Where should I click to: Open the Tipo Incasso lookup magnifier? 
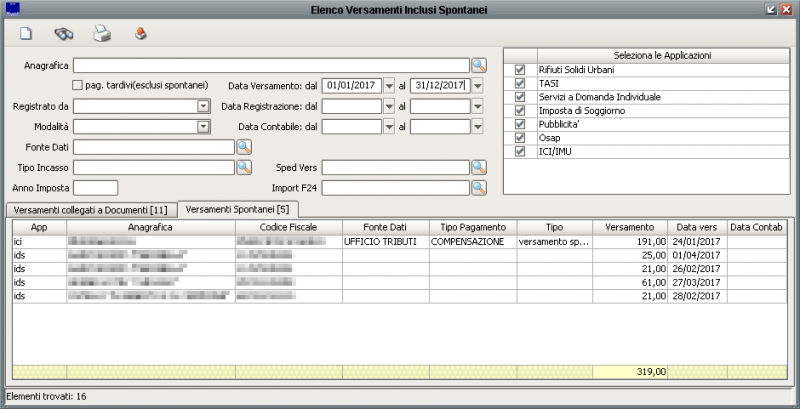tap(243, 167)
